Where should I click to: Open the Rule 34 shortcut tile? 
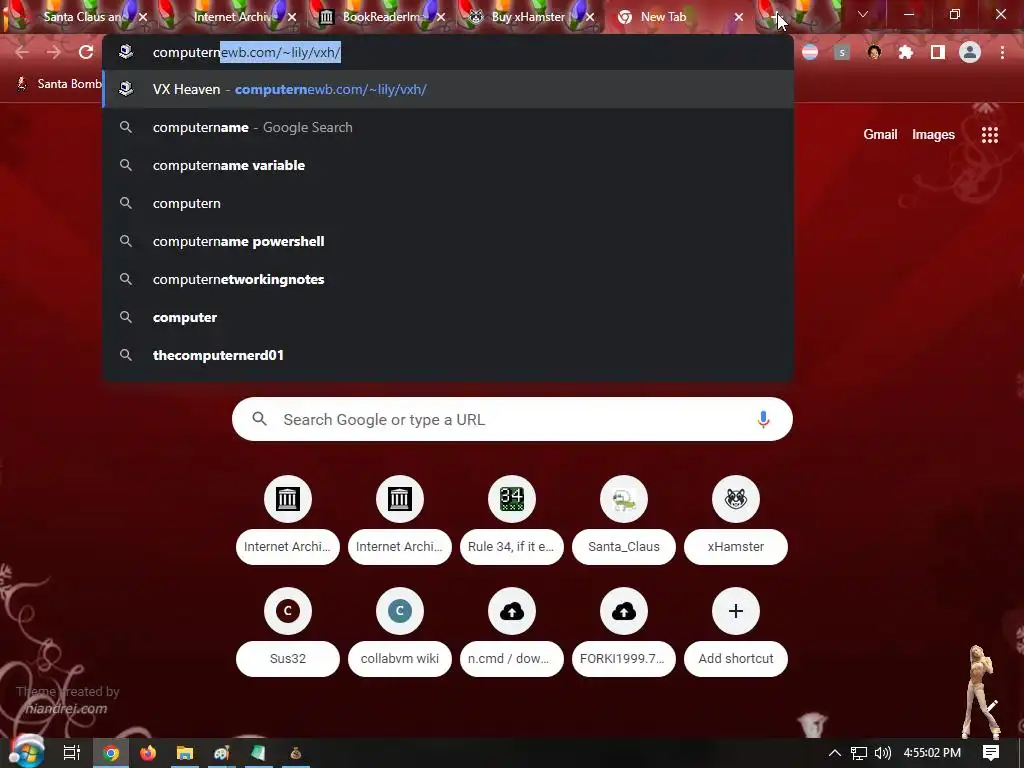[511, 520]
